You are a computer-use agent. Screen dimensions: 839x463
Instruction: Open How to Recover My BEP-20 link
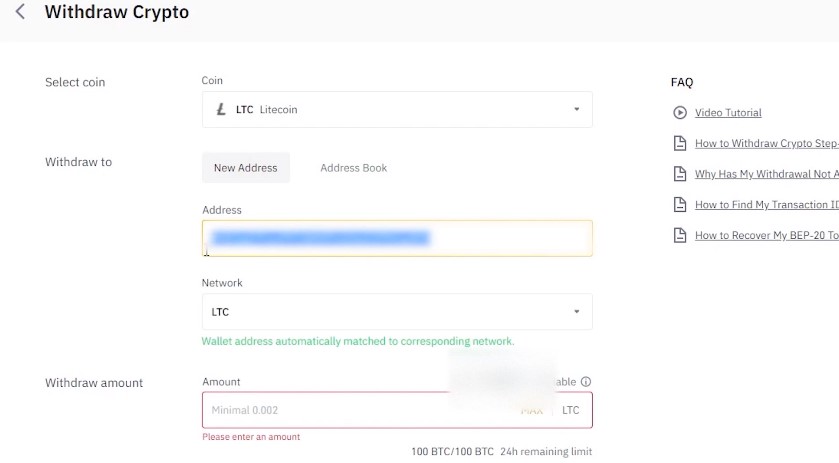[x=766, y=235]
